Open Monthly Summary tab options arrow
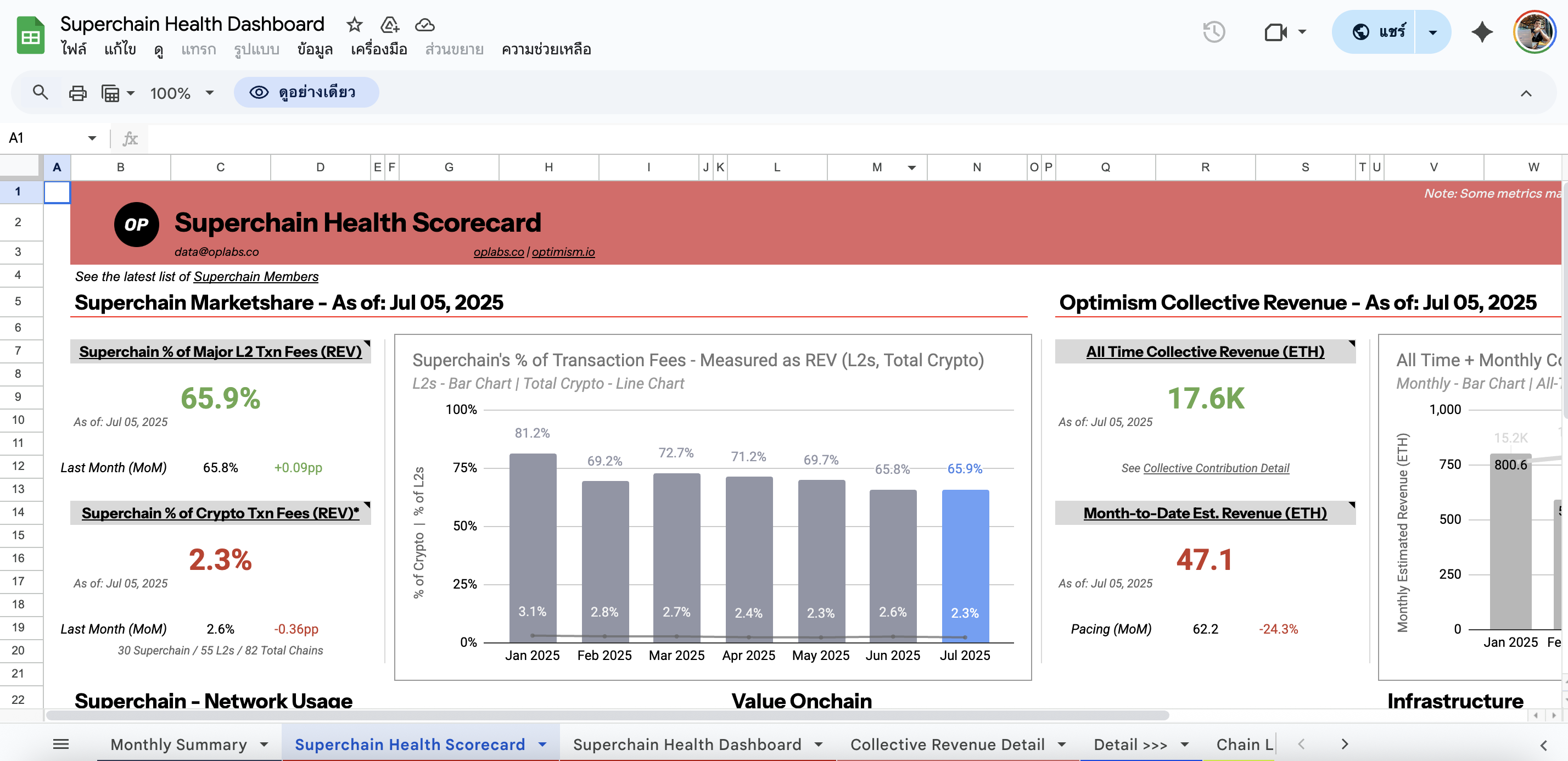Viewport: 1568px width, 761px height. click(264, 744)
